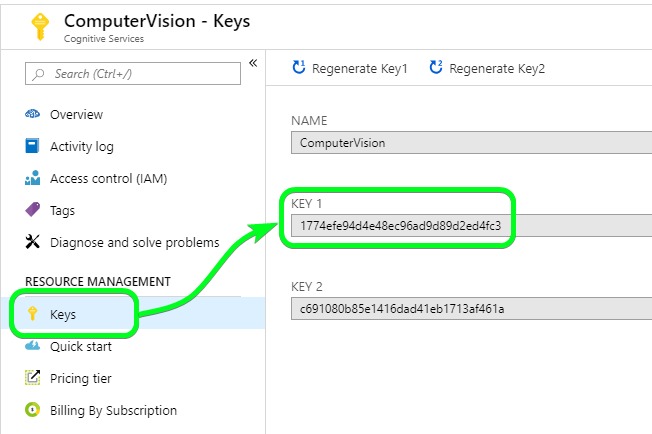Click the Pricing tier icon
The width and height of the screenshot is (652, 434).
point(31,378)
